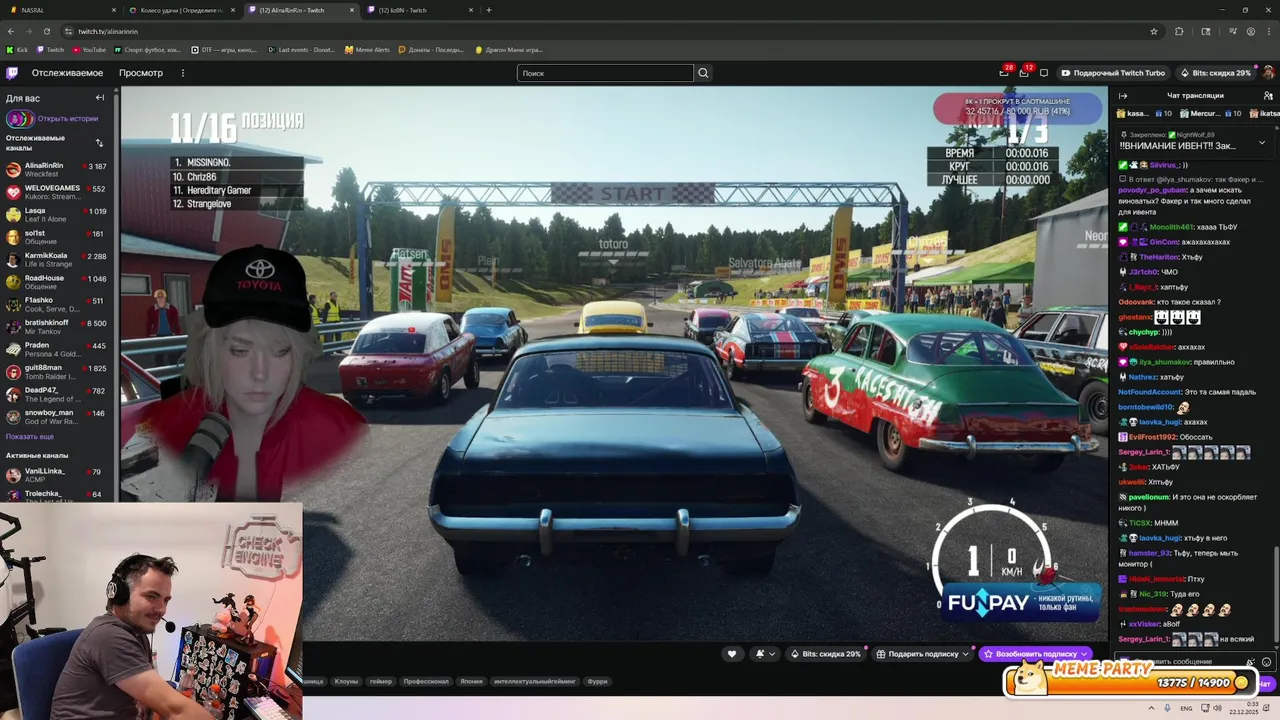Open chat community users icon
Image resolution: width=1280 pixels, height=720 pixels.
[x=1268, y=96]
